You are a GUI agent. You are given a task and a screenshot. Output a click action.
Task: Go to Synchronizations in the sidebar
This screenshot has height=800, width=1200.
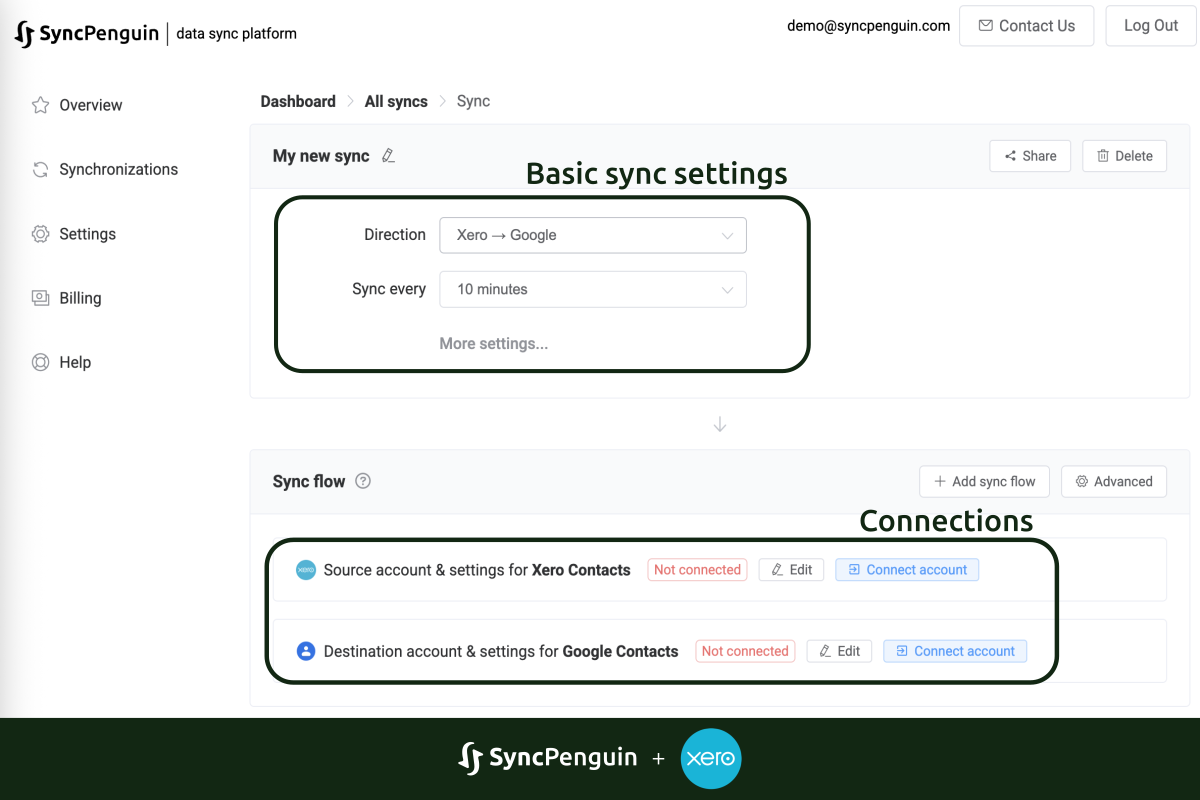point(119,169)
